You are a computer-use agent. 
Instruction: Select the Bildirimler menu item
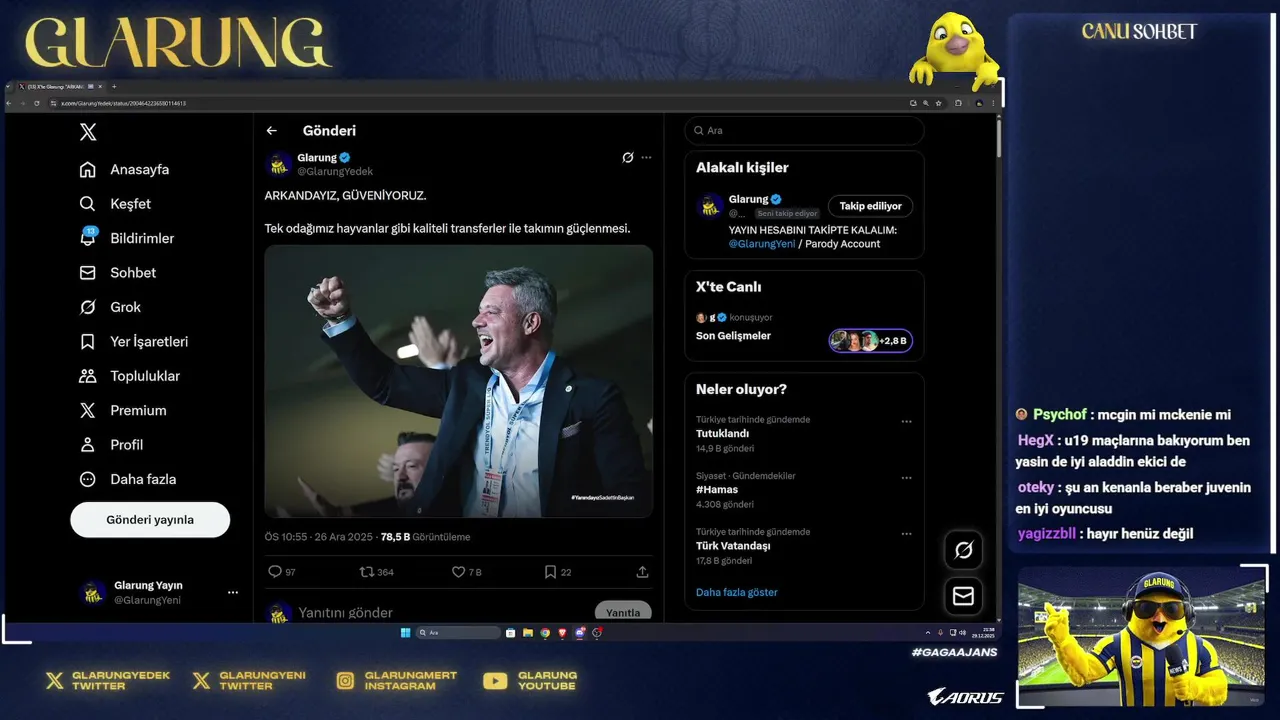click(x=127, y=238)
